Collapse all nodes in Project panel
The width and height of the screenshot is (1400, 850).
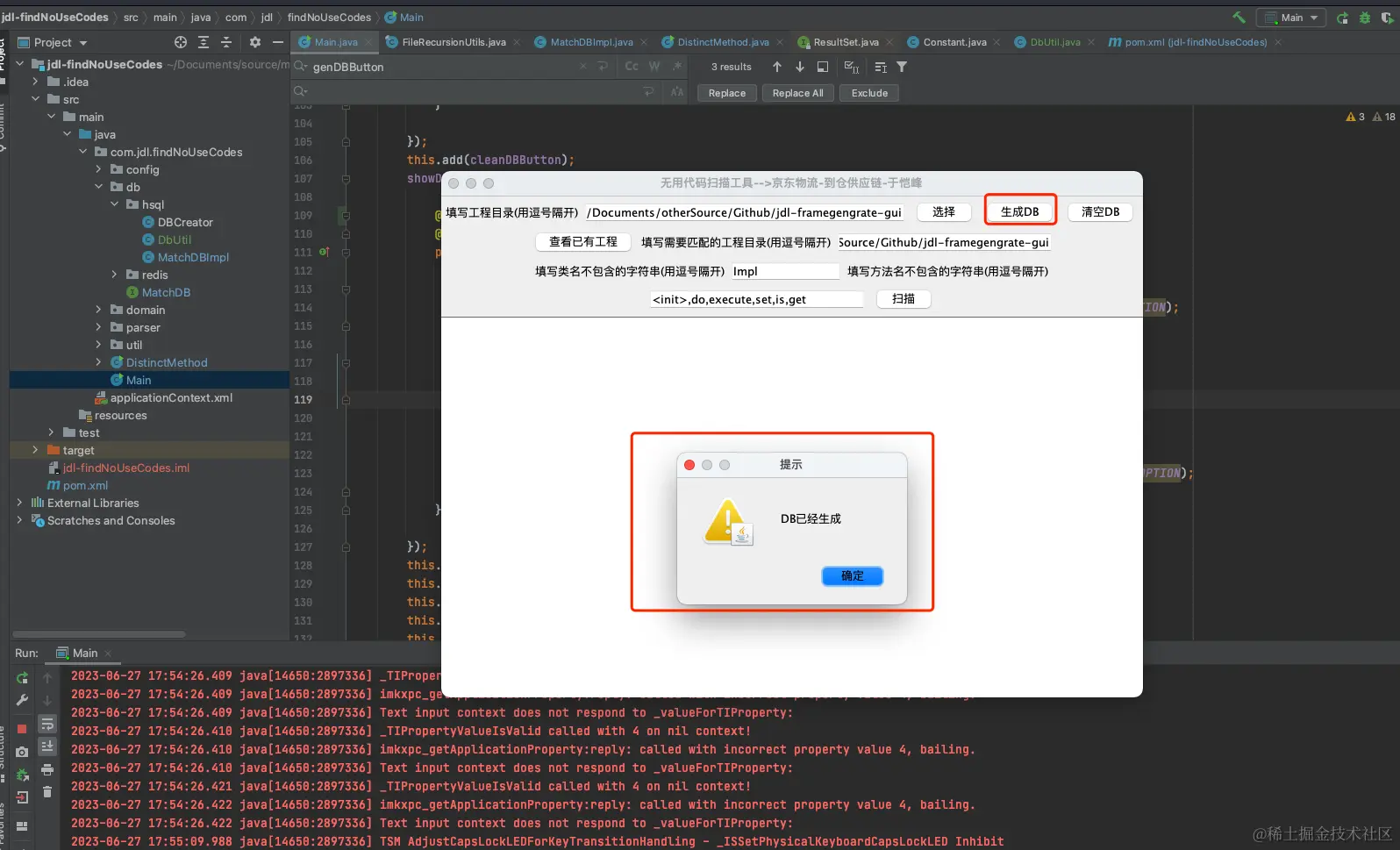[x=226, y=42]
